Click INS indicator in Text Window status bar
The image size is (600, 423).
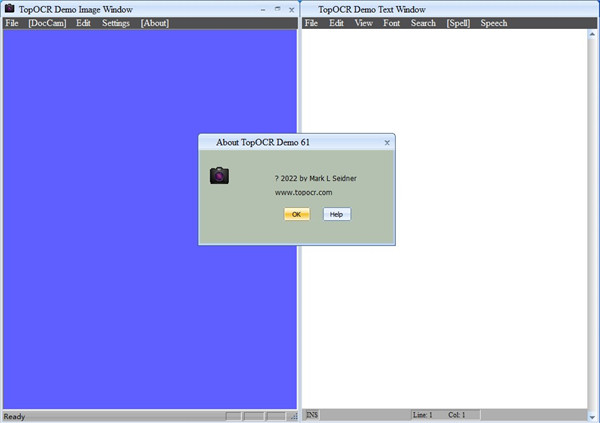tap(312, 415)
